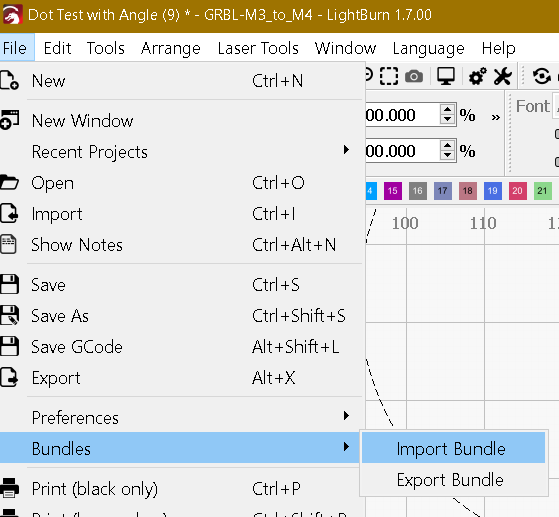Expand the toolbar overflow chevron
This screenshot has width=559, height=517.
496,117
